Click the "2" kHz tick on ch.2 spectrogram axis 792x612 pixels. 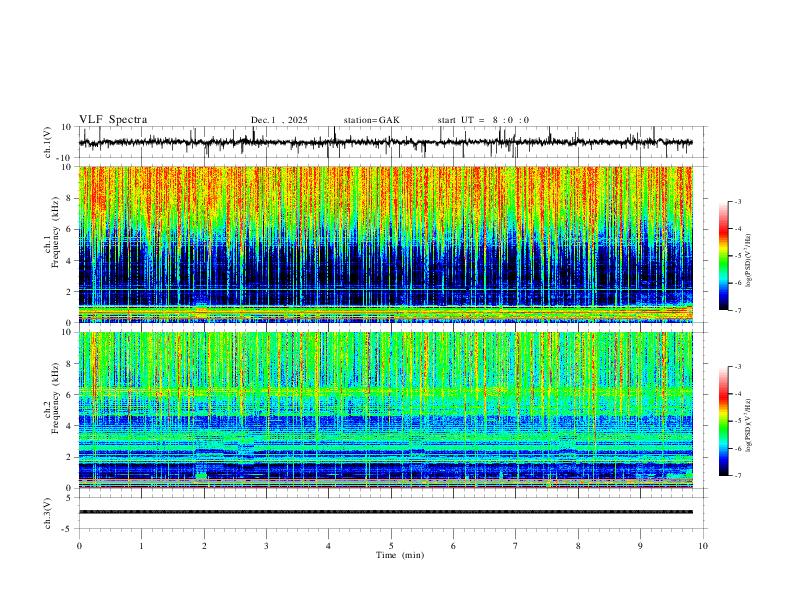(69, 457)
